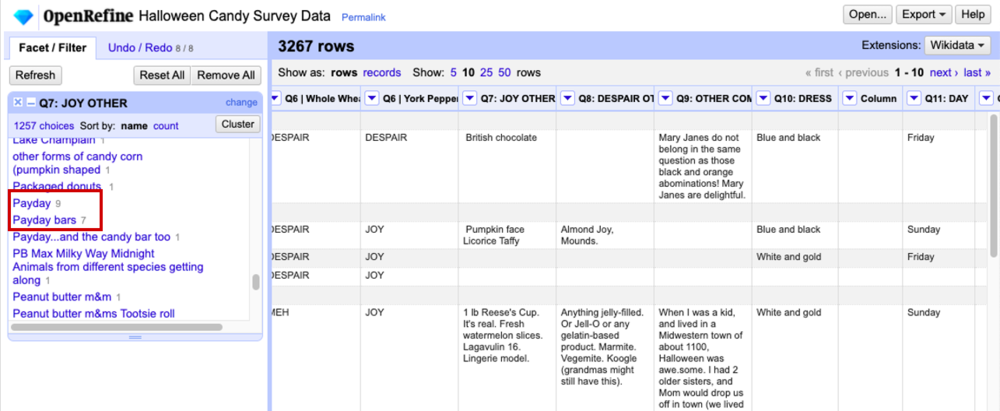Select Payday...and the candy bar too choice

tap(92, 237)
